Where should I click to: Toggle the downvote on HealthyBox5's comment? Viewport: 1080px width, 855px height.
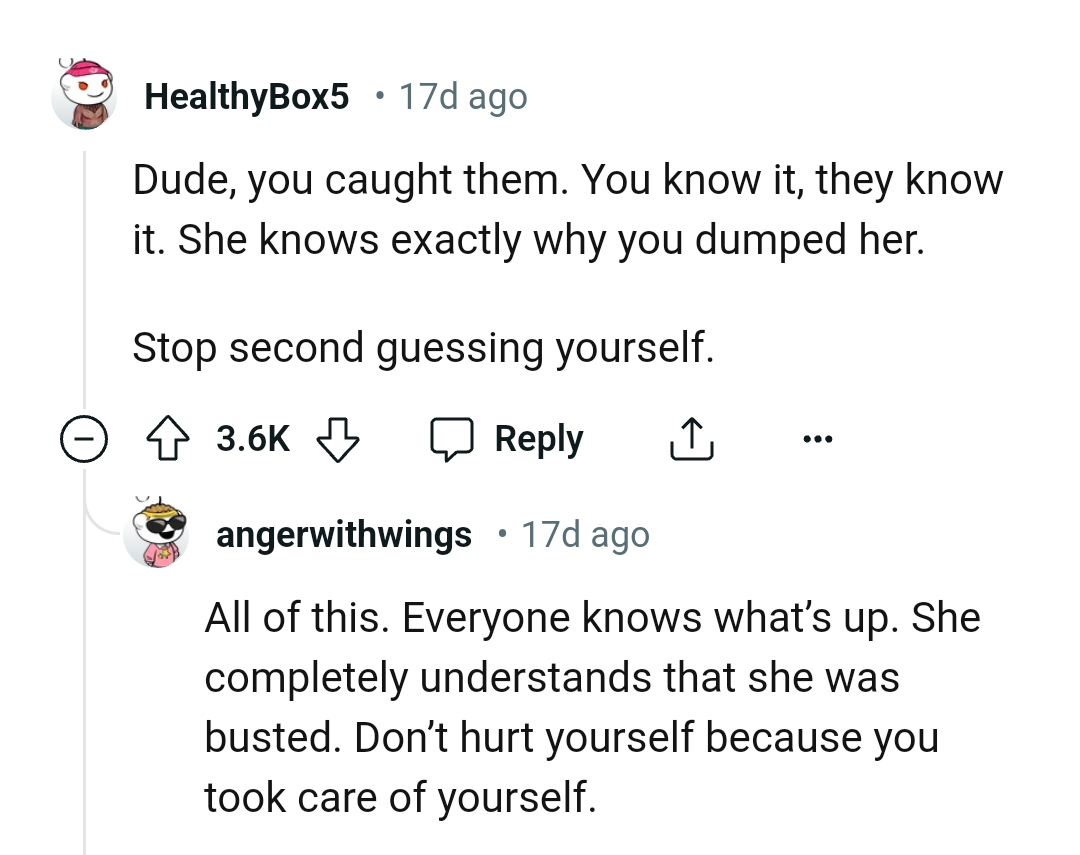pyautogui.click(x=338, y=440)
